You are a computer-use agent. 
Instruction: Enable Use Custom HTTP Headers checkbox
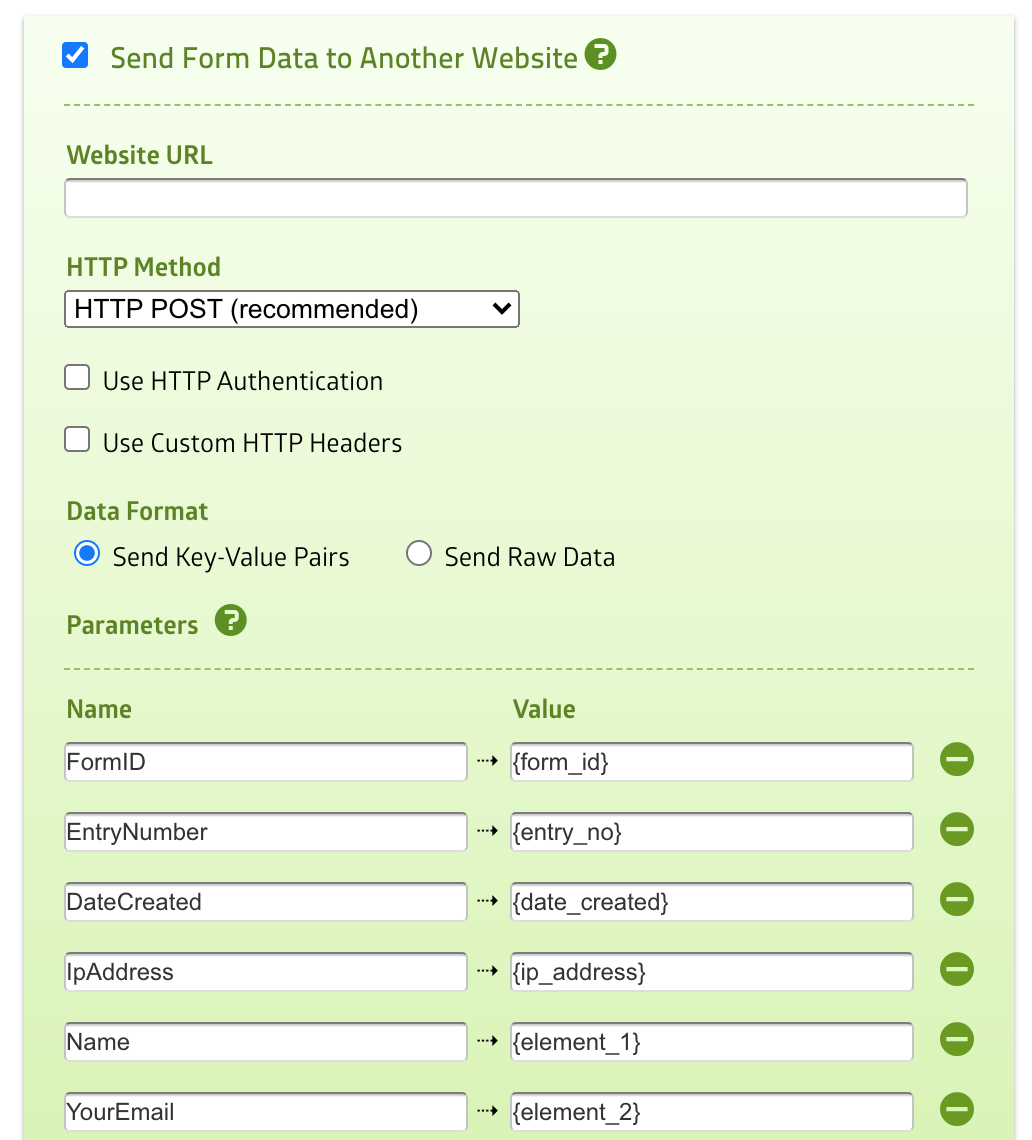pyautogui.click(x=77, y=441)
